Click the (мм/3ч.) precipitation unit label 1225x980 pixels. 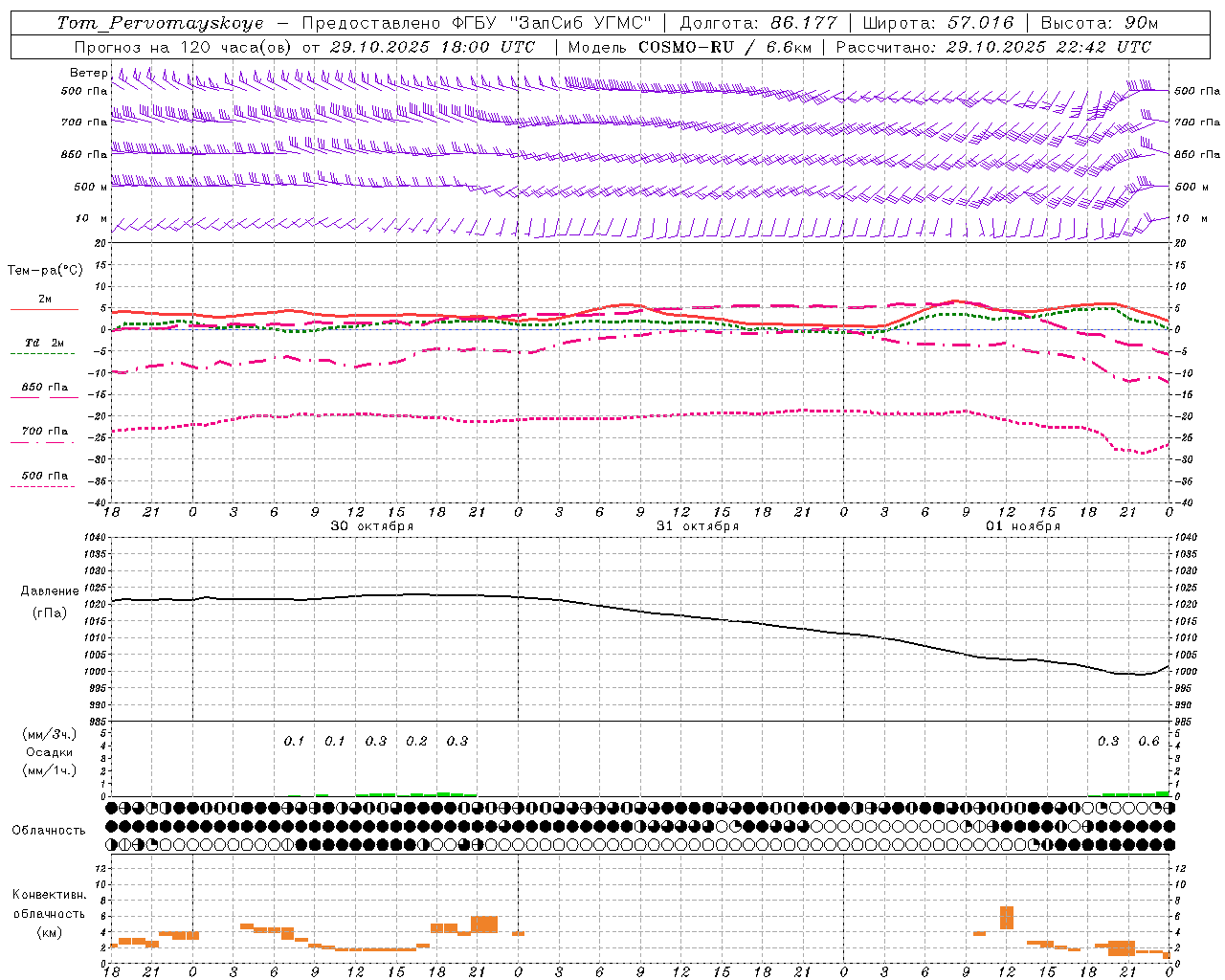coord(50,735)
